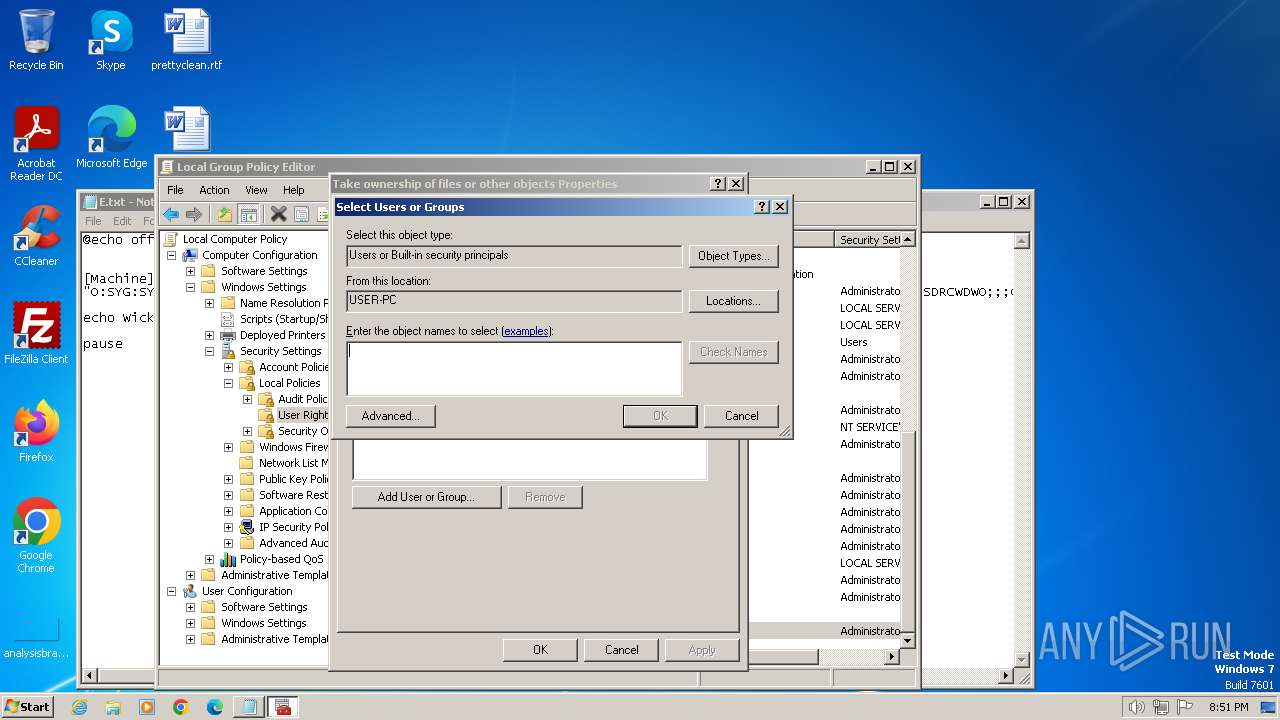Click Cancel in the Properties dialog
1280x720 pixels.
tap(621, 650)
